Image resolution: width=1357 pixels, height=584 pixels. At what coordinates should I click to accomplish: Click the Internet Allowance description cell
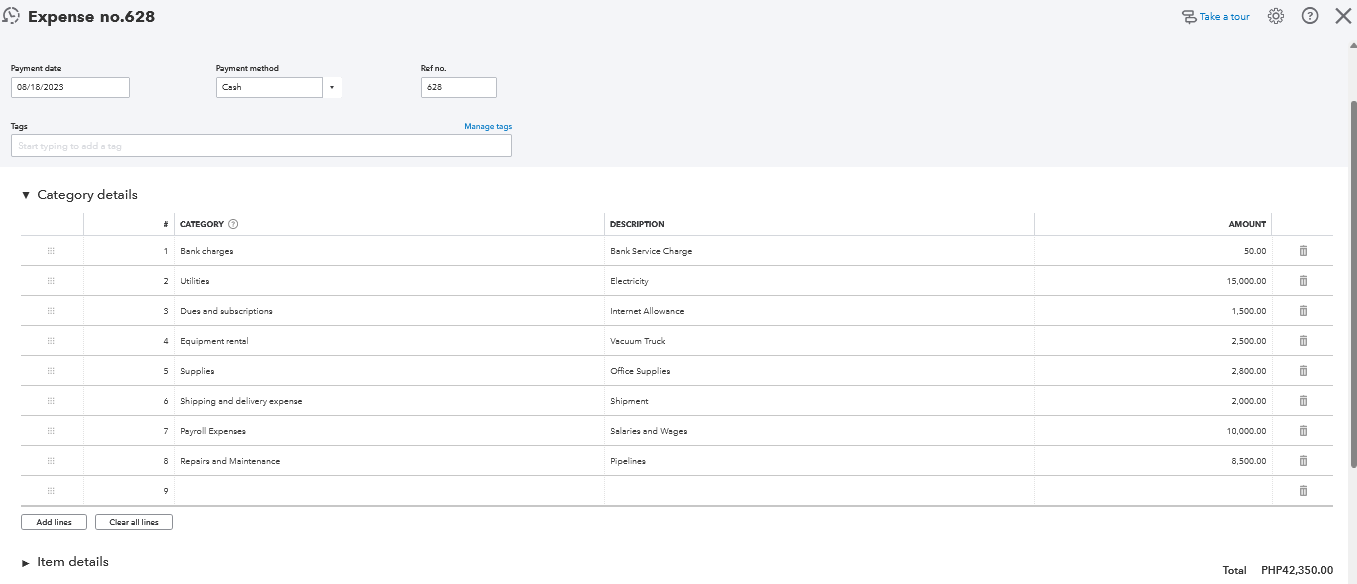click(x=819, y=311)
